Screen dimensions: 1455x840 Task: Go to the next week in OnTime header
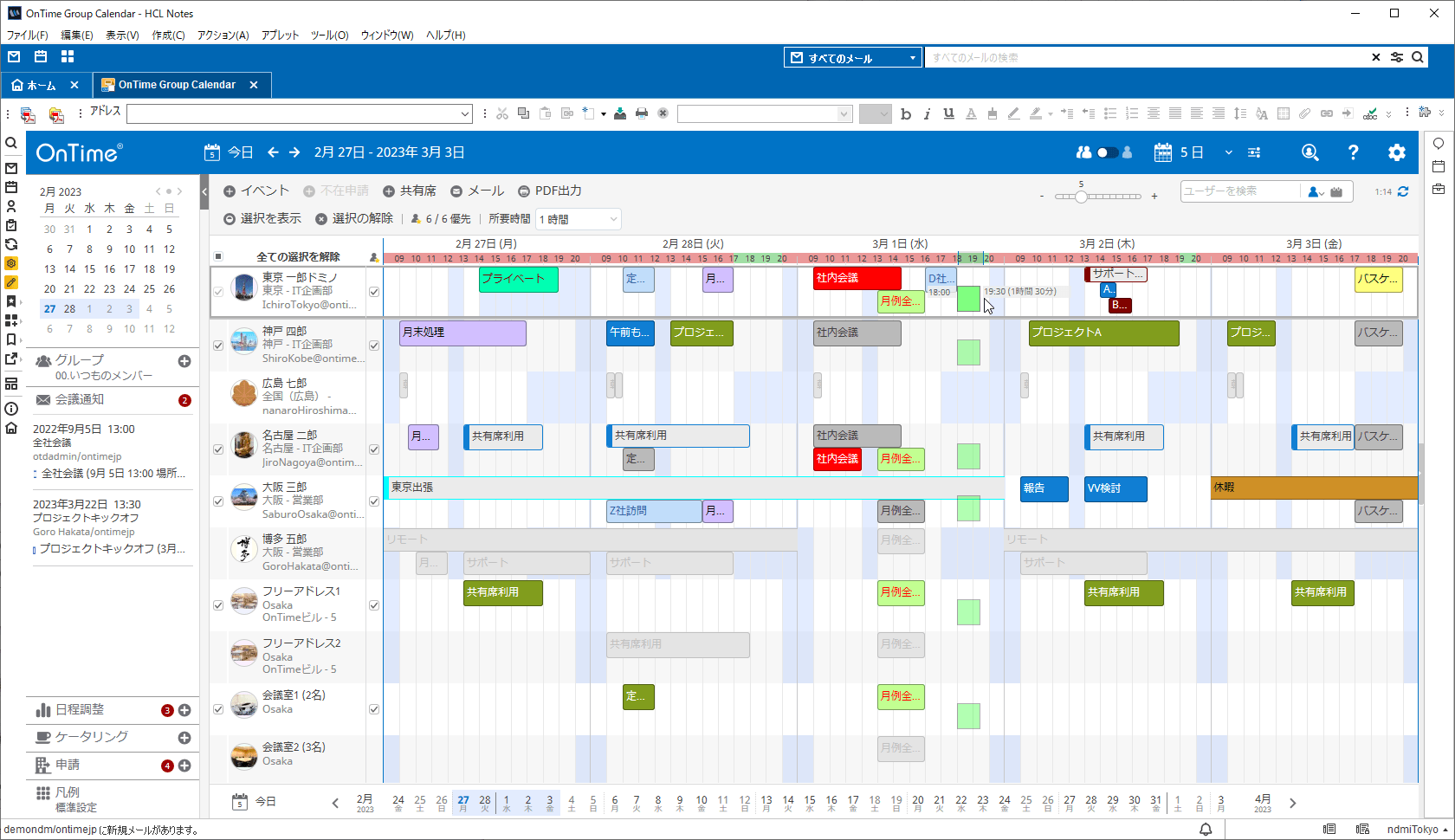[294, 152]
